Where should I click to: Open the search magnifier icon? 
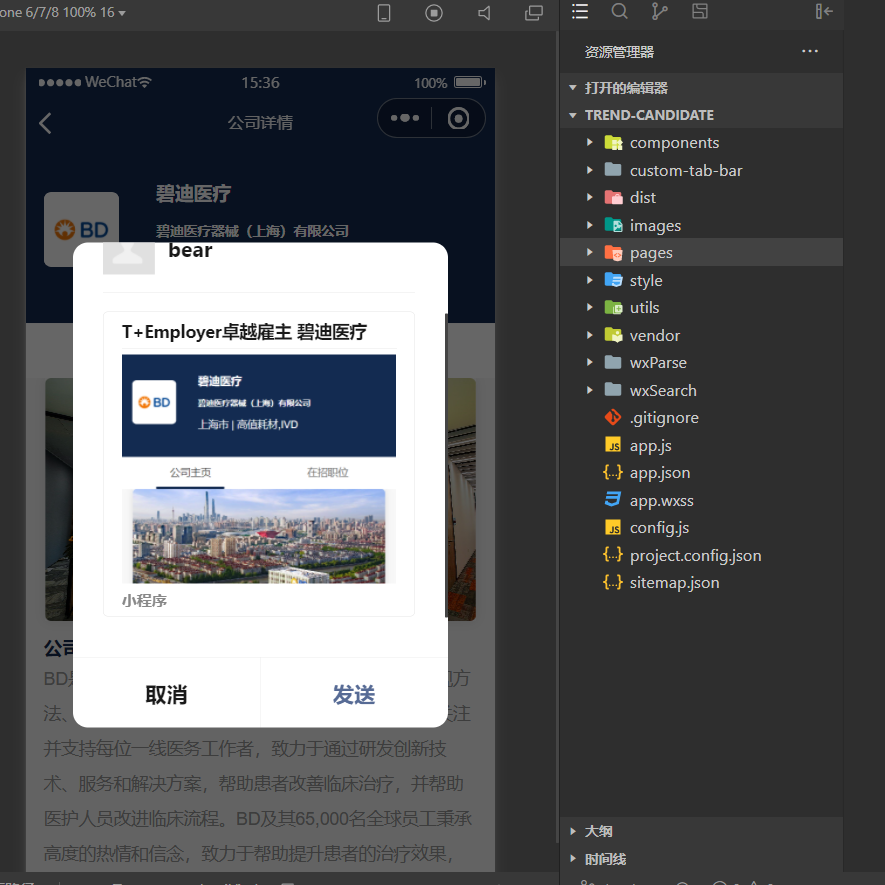[619, 11]
